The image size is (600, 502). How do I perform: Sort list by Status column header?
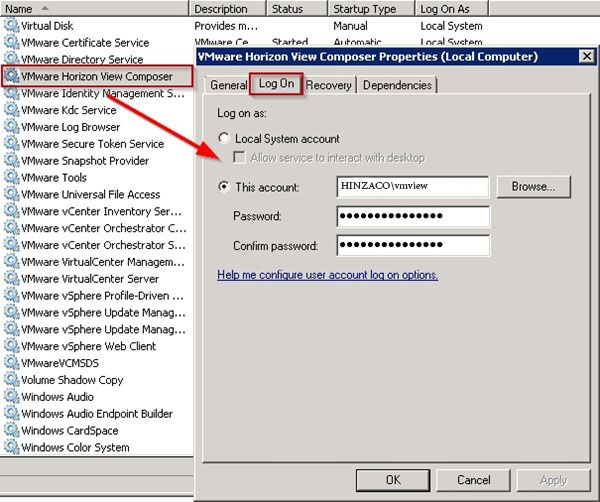pos(294,8)
